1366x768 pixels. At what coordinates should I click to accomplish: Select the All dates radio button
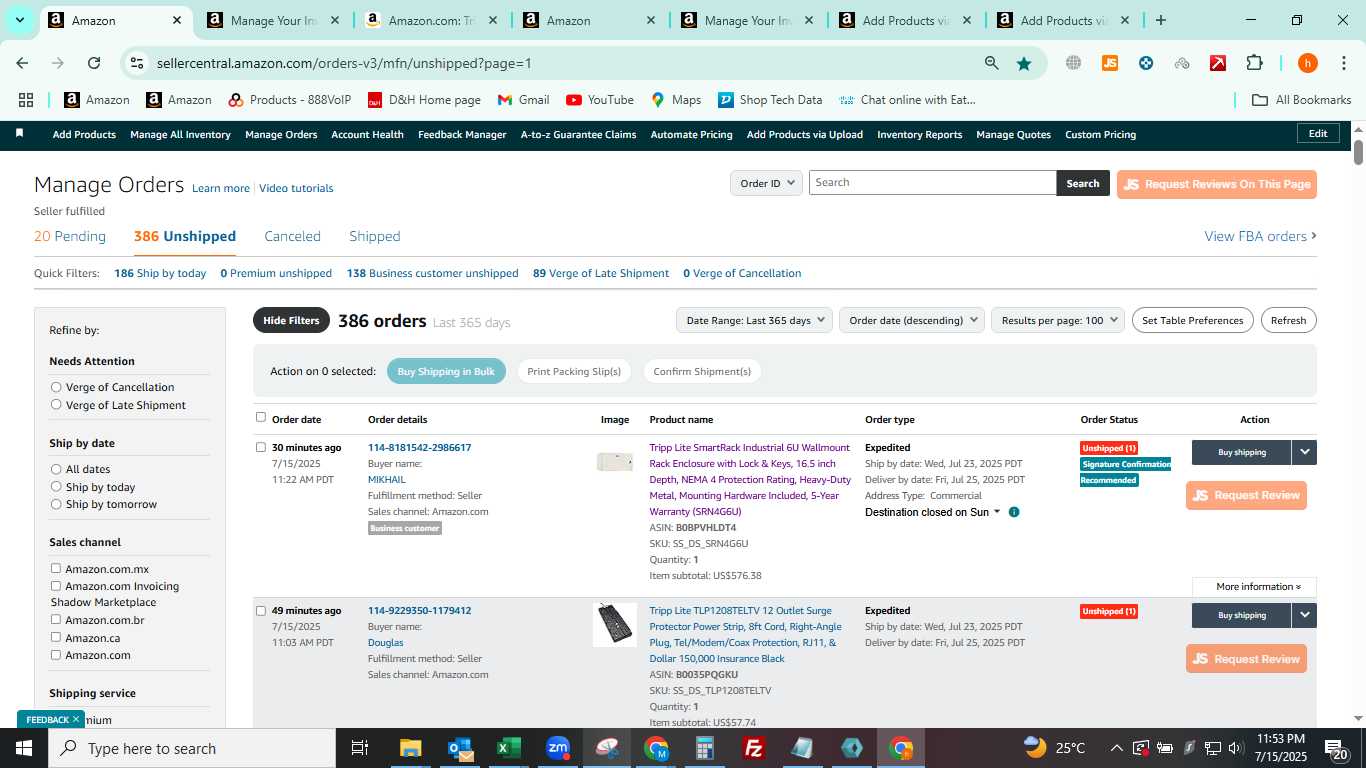tap(56, 469)
